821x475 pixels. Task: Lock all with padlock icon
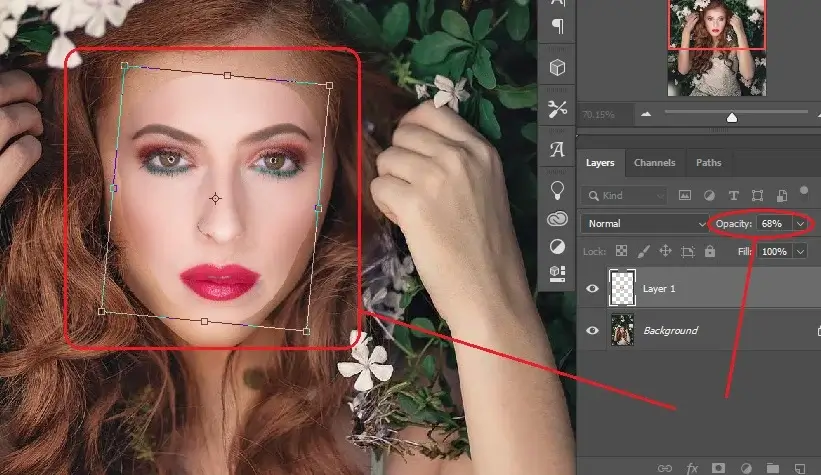click(709, 251)
